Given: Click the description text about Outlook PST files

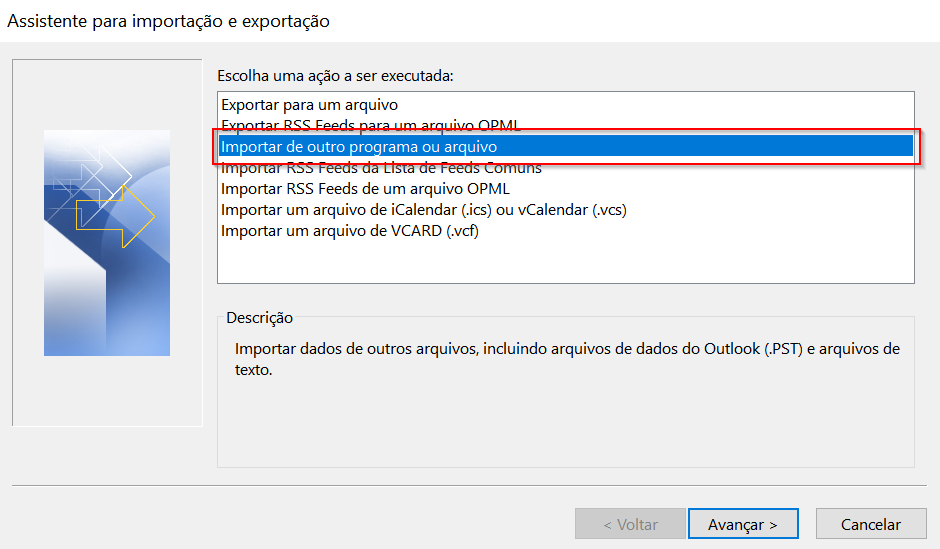Looking at the screenshot, I should pyautogui.click(x=567, y=359).
